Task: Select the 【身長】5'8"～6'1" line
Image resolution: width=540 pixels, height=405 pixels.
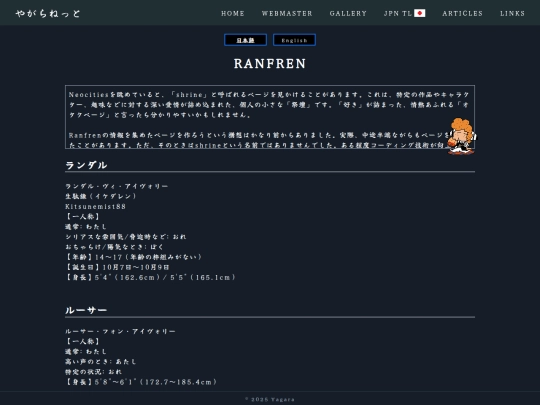Action: (141, 382)
